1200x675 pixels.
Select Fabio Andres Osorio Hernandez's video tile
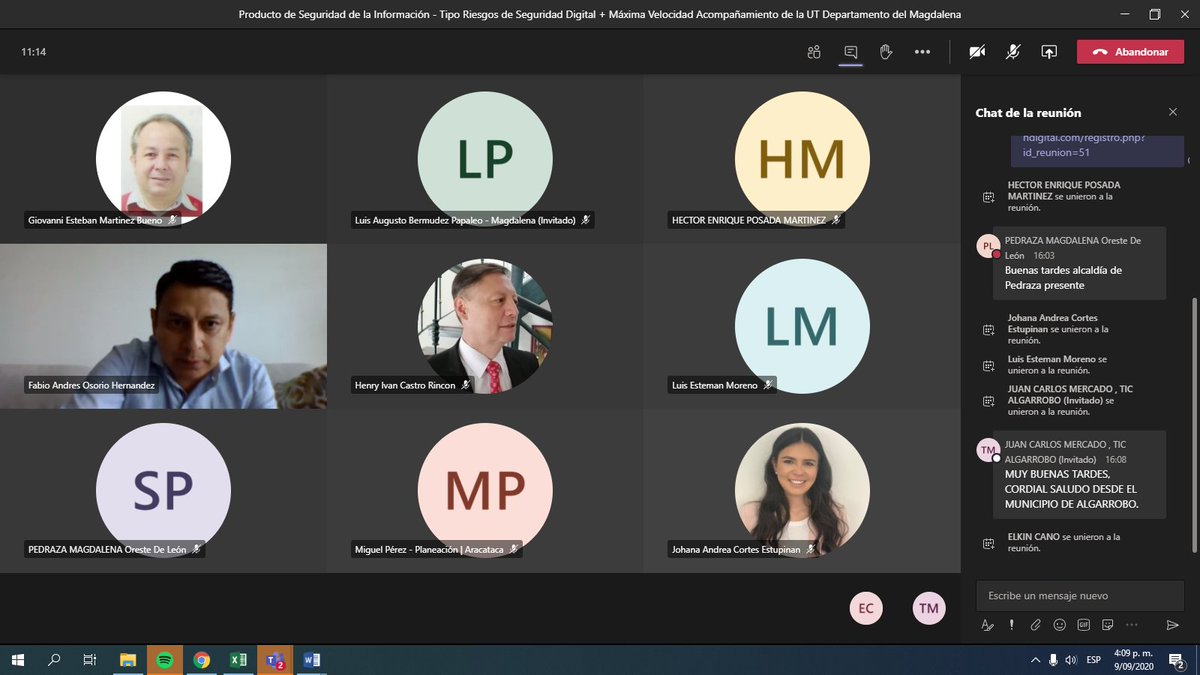(x=163, y=326)
